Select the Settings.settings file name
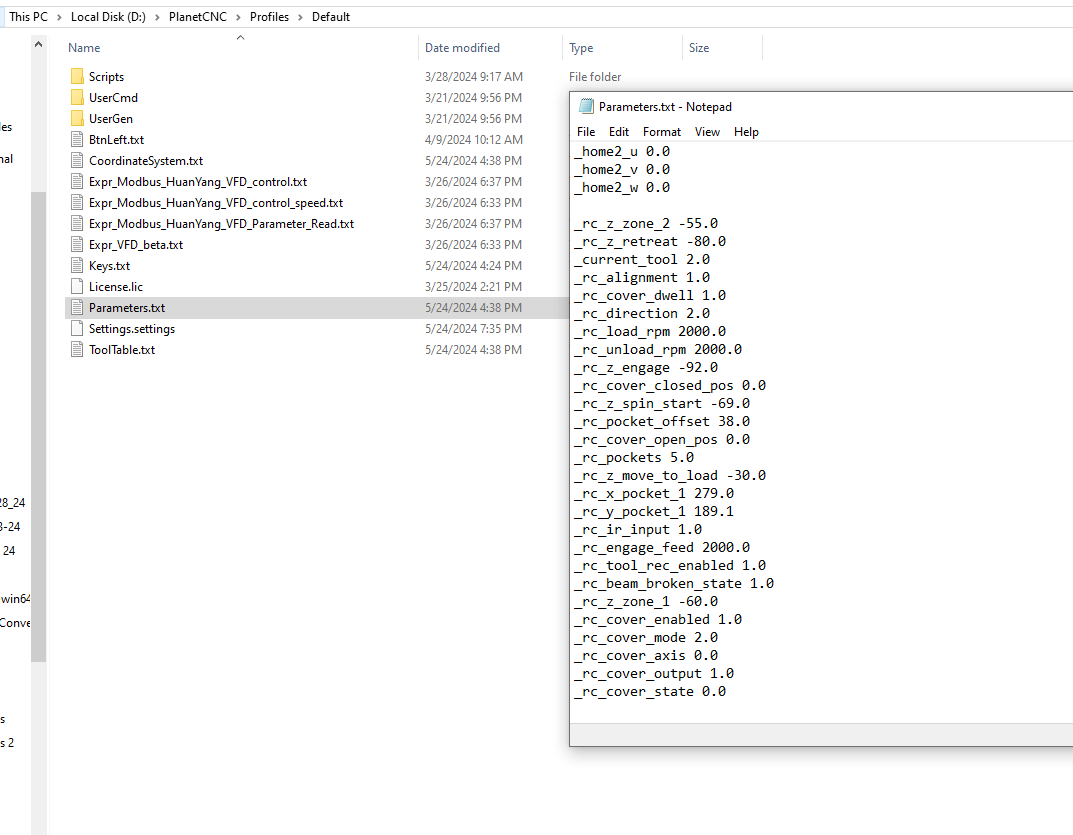This screenshot has width=1073, height=835. 131,329
